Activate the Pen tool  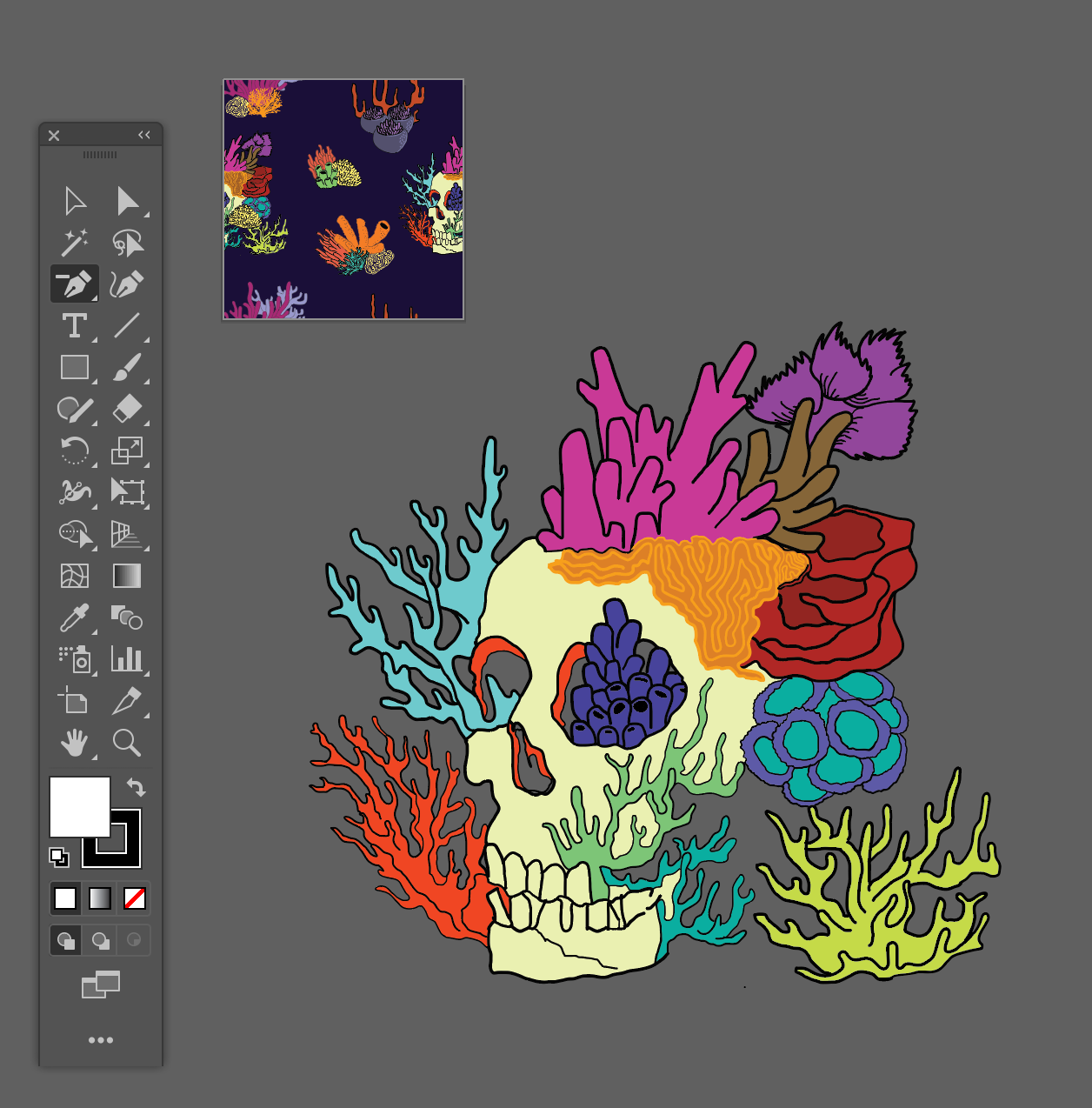pyautogui.click(x=75, y=284)
